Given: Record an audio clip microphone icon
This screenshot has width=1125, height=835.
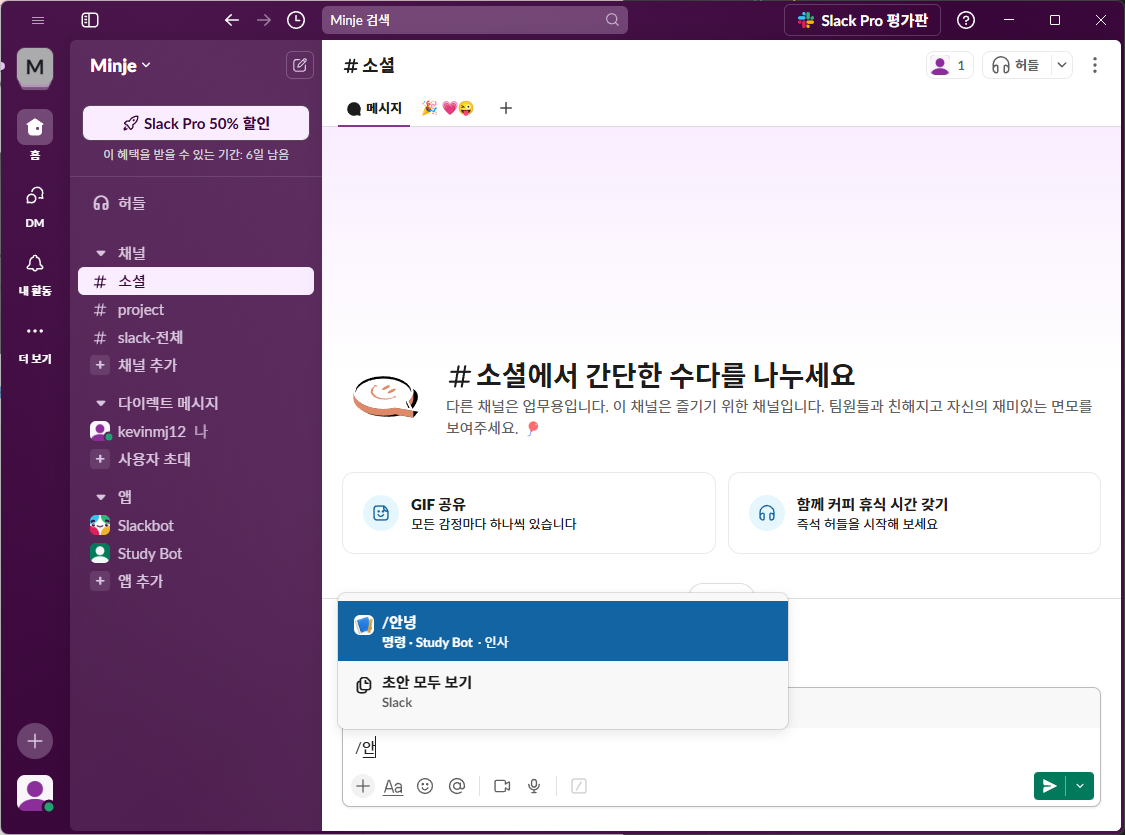Looking at the screenshot, I should pos(534,786).
